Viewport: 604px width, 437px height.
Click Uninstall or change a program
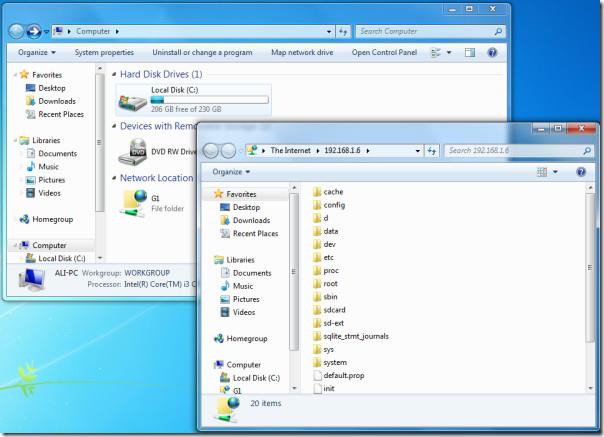click(x=202, y=52)
